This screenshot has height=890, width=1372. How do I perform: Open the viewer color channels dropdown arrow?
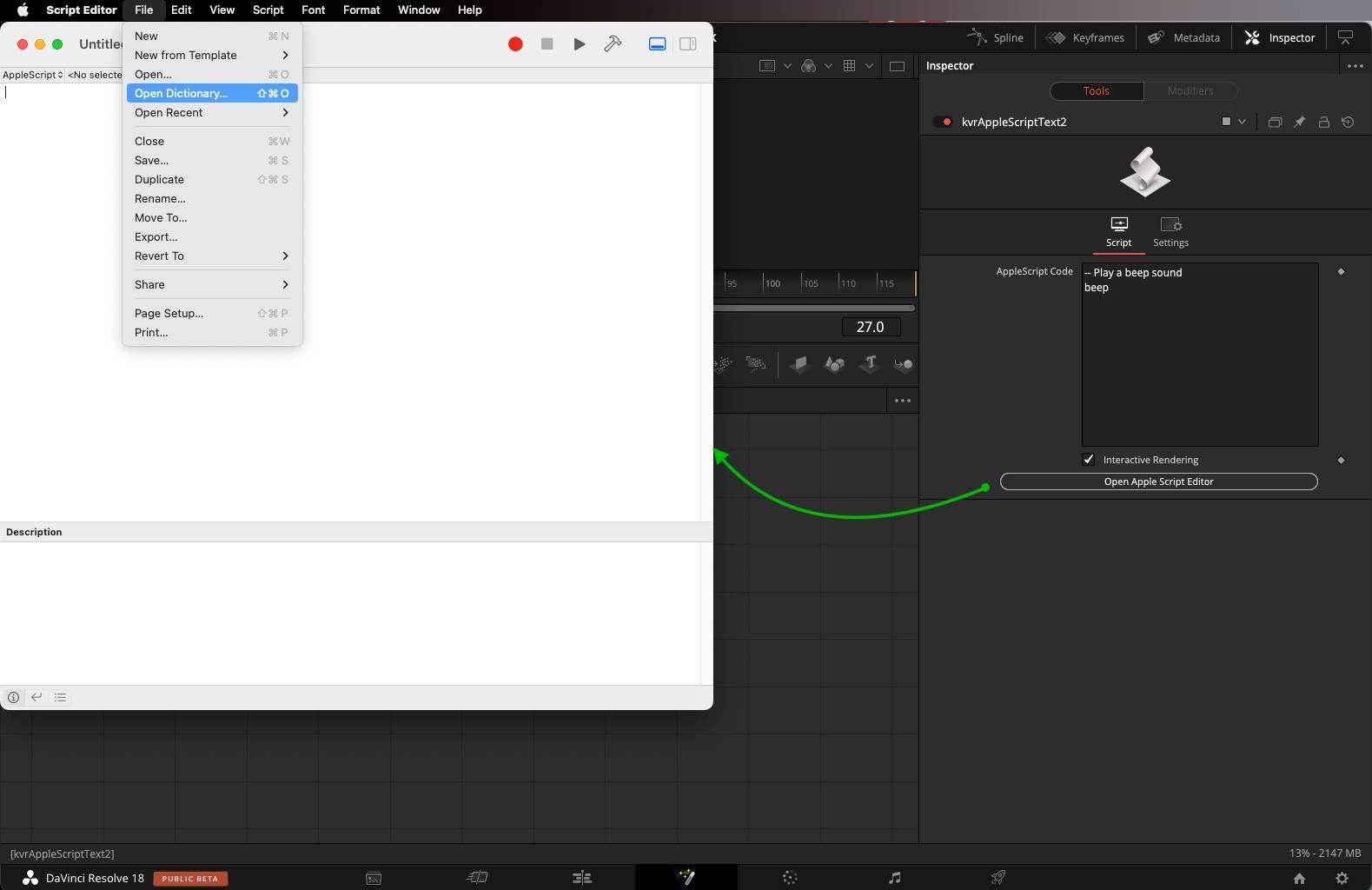click(828, 66)
